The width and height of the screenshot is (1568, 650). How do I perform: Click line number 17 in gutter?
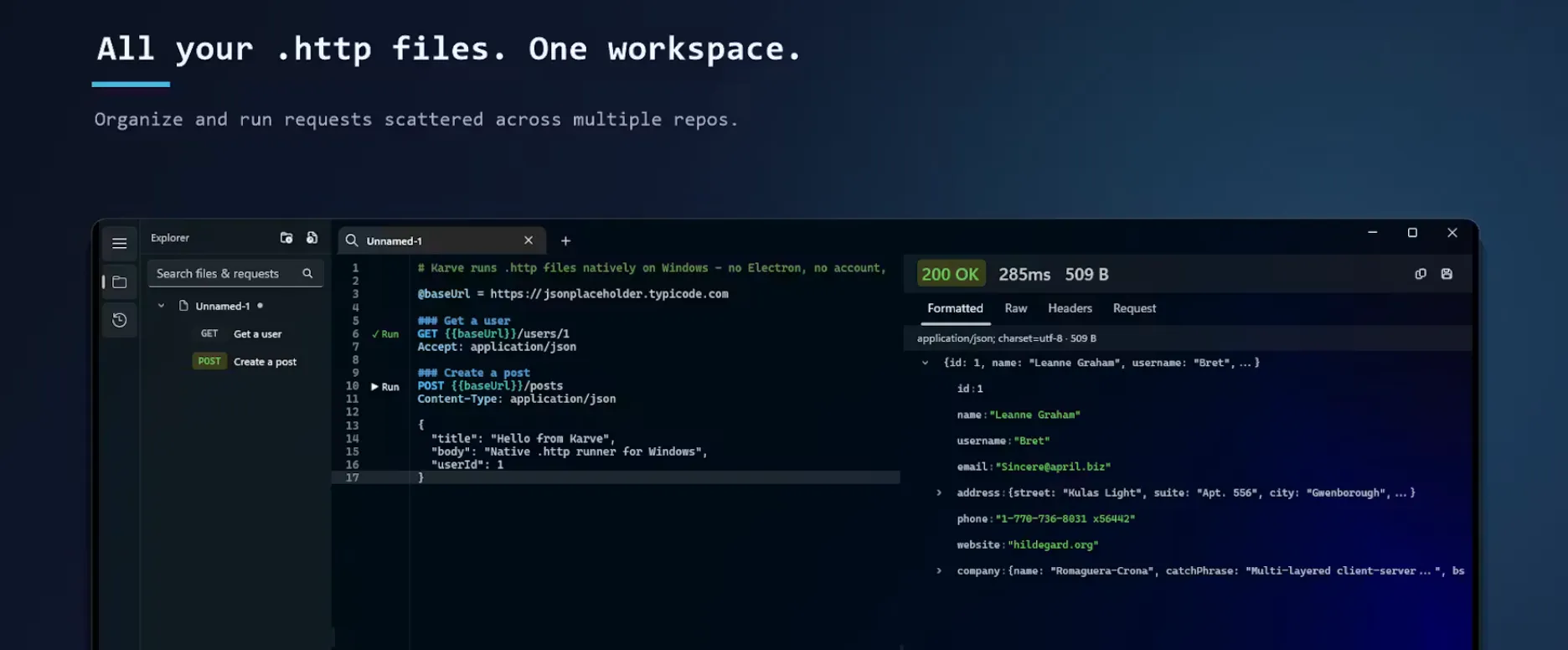353,477
